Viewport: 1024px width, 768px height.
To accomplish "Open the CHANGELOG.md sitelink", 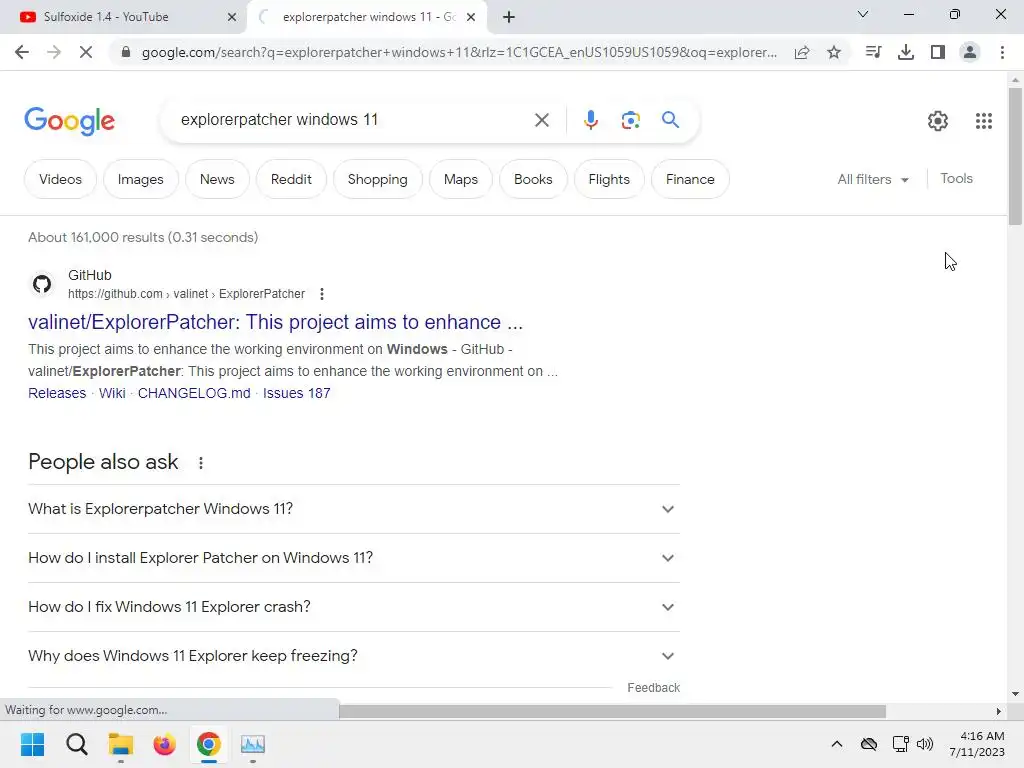I will (x=194, y=393).
